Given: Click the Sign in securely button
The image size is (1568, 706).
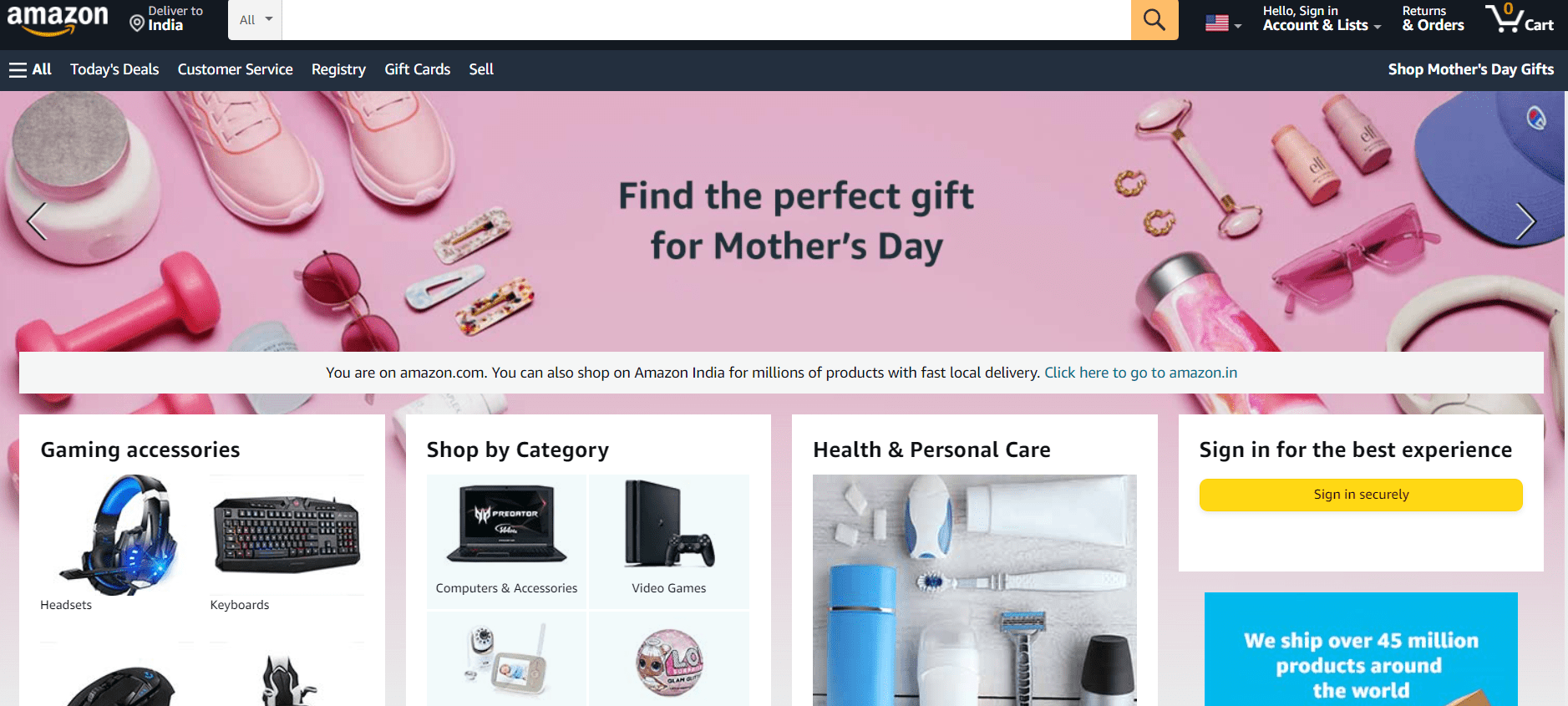Looking at the screenshot, I should tap(1361, 495).
